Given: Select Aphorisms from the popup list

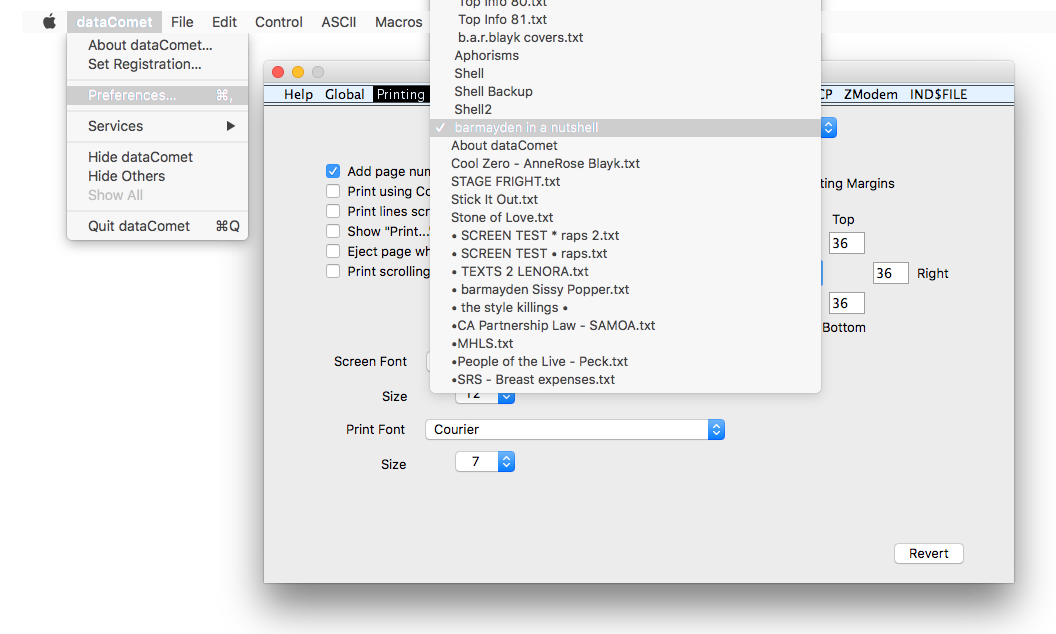Looking at the screenshot, I should (625, 55).
